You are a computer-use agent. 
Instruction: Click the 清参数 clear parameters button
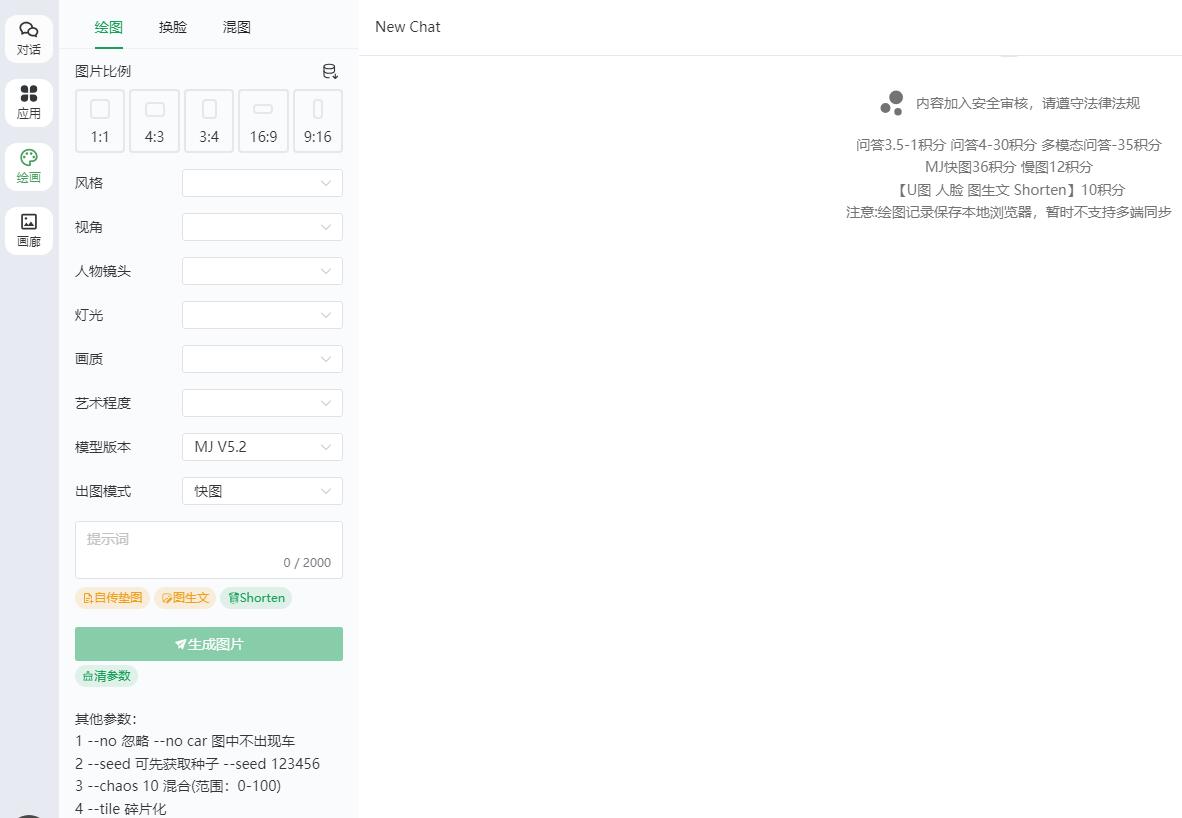coord(106,676)
